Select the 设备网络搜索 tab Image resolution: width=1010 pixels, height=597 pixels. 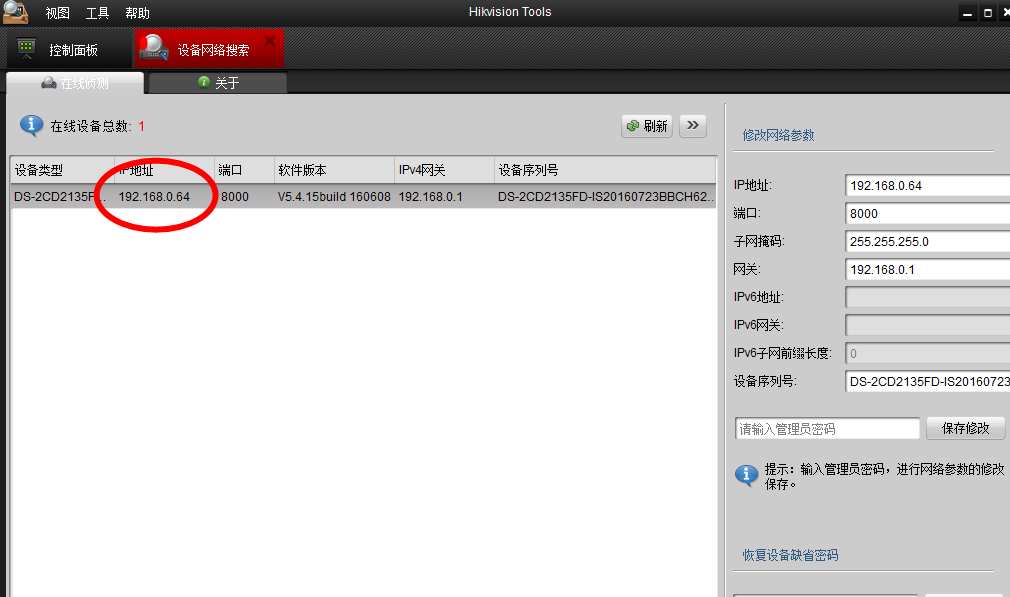pos(209,50)
